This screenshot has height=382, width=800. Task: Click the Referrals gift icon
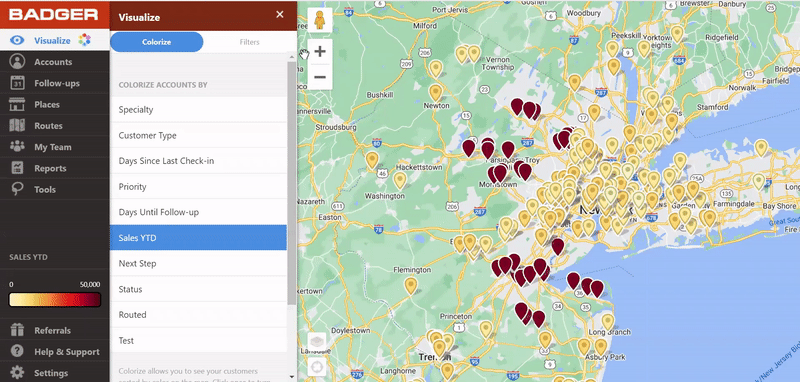tap(17, 330)
